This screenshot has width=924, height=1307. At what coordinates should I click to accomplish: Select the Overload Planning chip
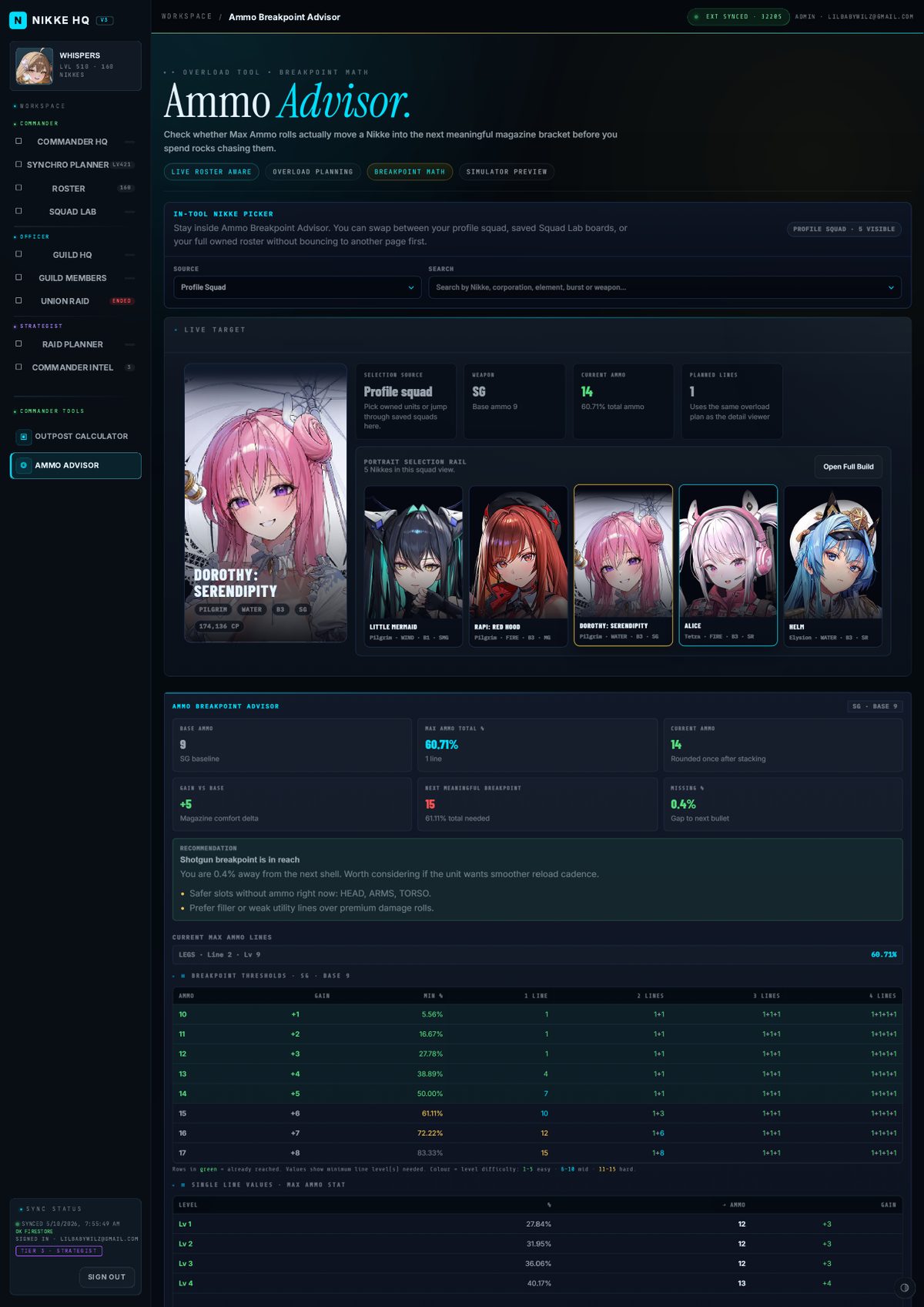(313, 172)
